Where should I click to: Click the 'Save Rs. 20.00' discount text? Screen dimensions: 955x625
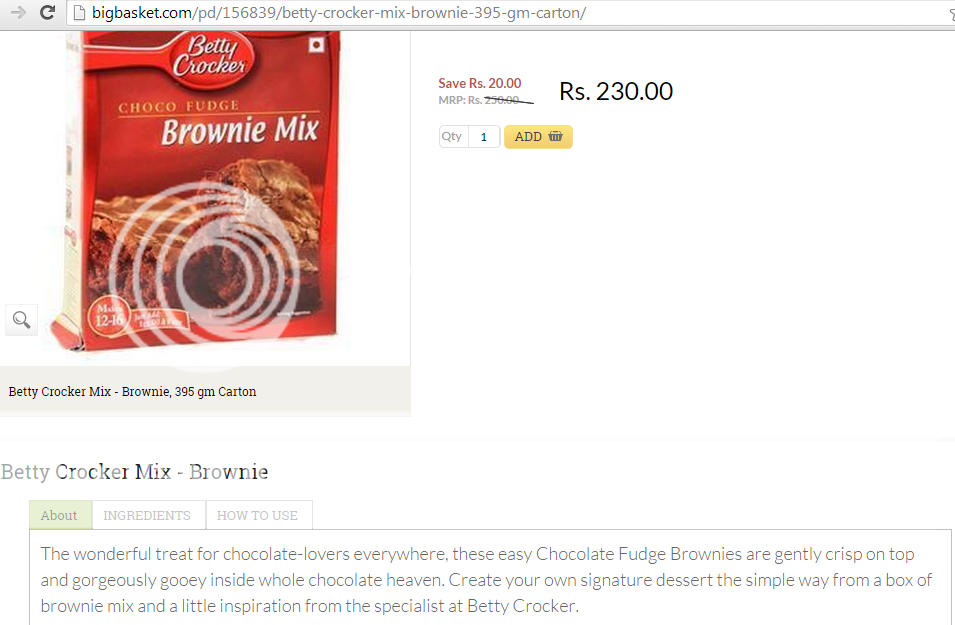coord(480,83)
